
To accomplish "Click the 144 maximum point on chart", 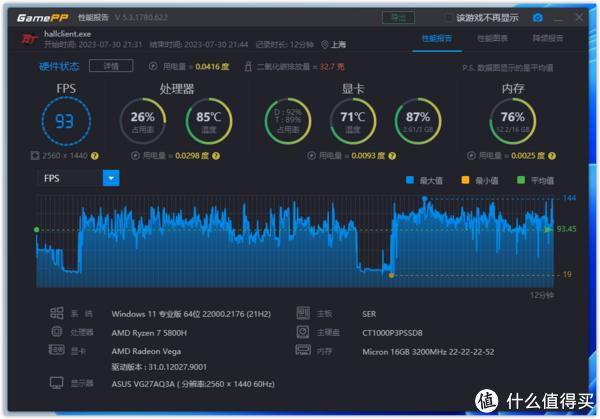I will tap(424, 198).
